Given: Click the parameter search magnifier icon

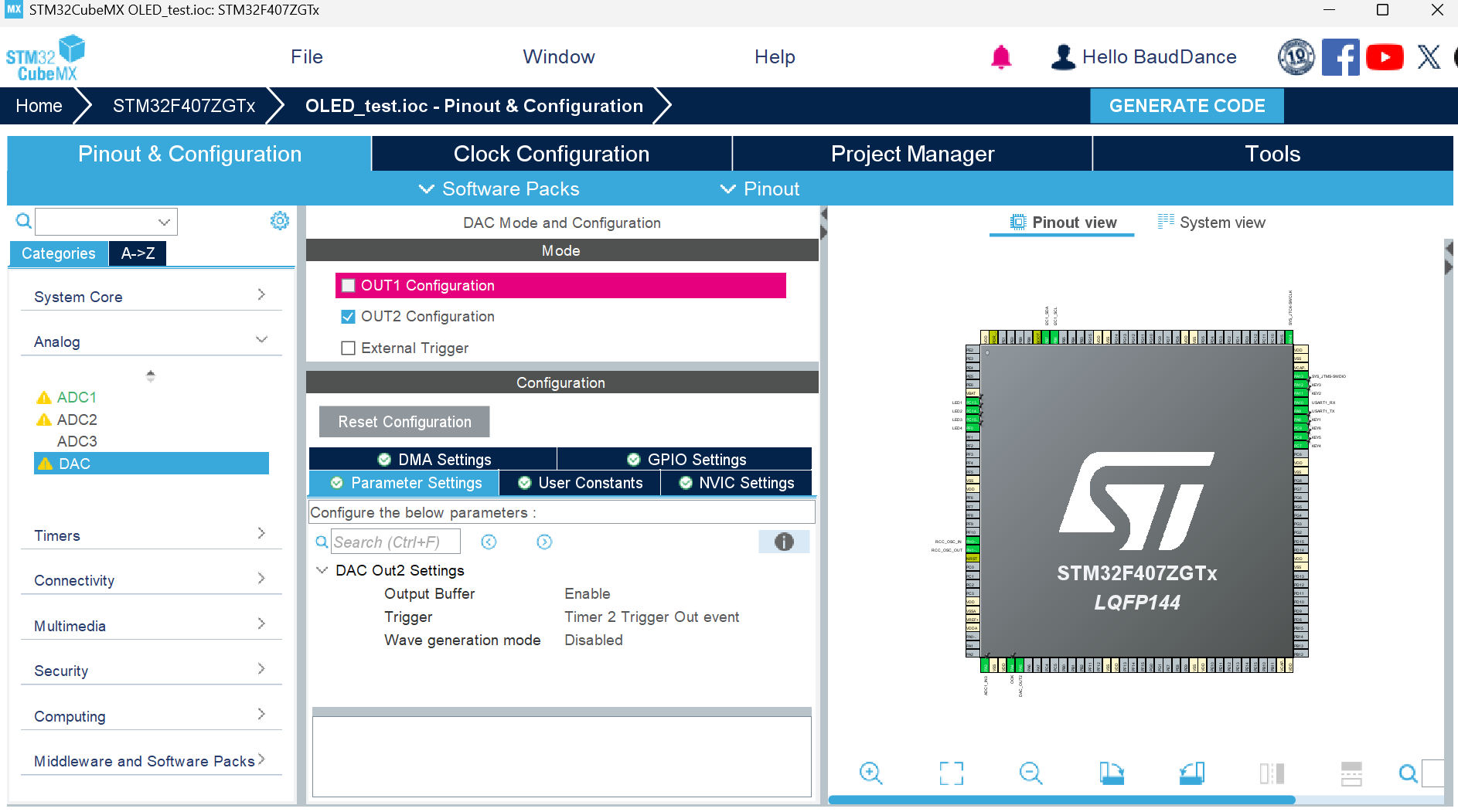Looking at the screenshot, I should [322, 542].
